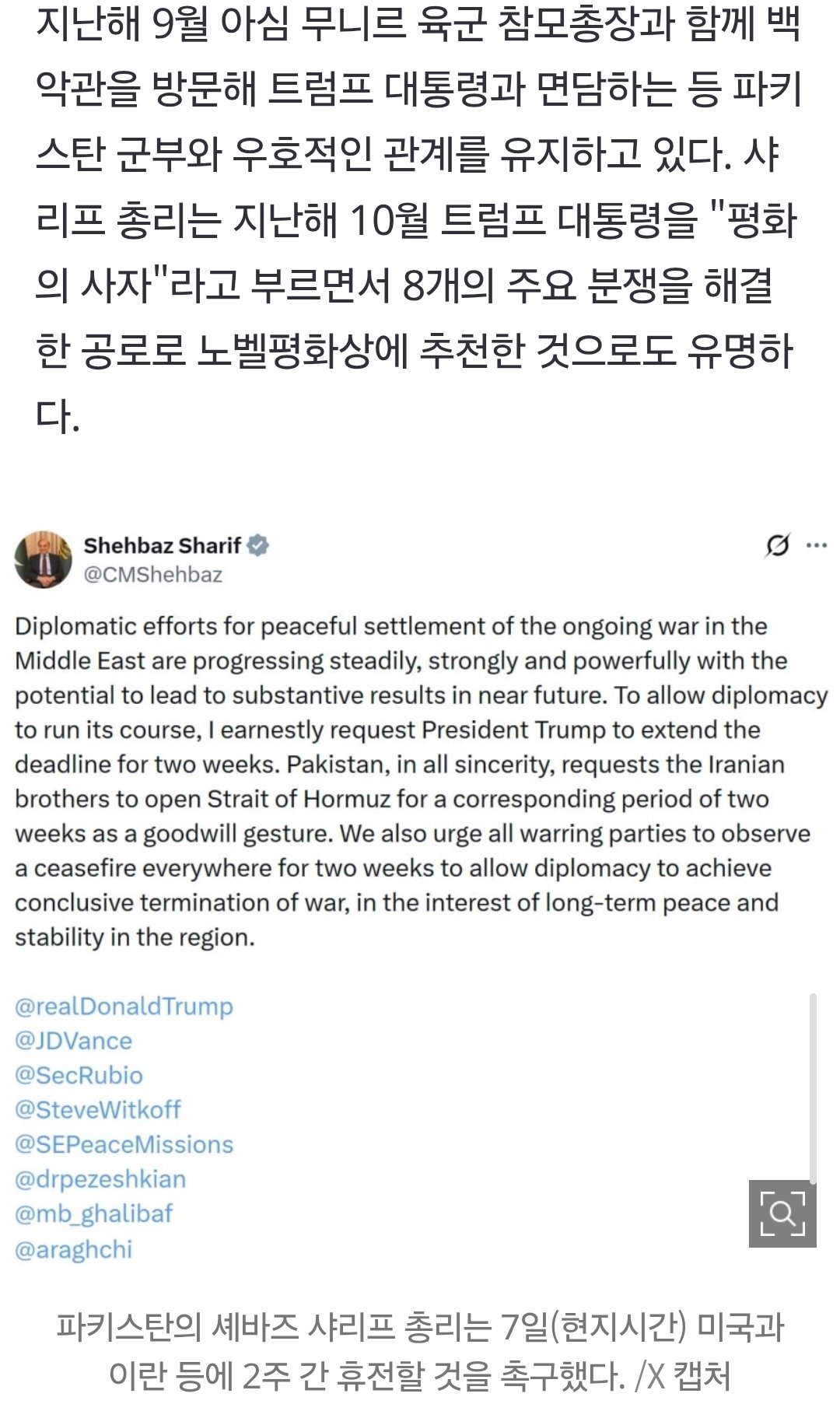This screenshot has width=840, height=1418.
Task: Click the vertical scrollbar beside mentions
Action: coord(813,1089)
